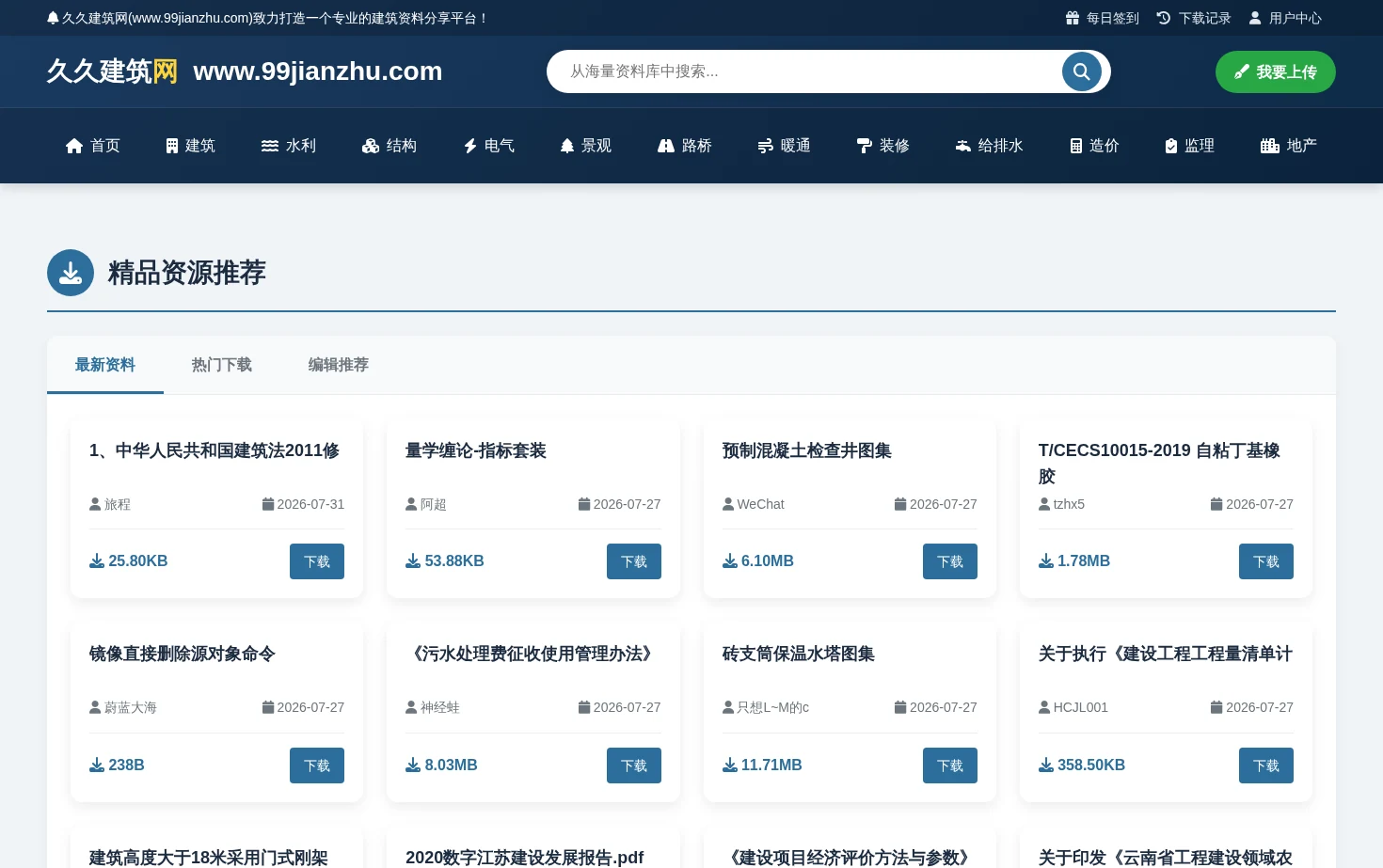This screenshot has width=1383, height=868.
Task: Open title 镜像直接删除源对象命令
Action: (x=183, y=655)
